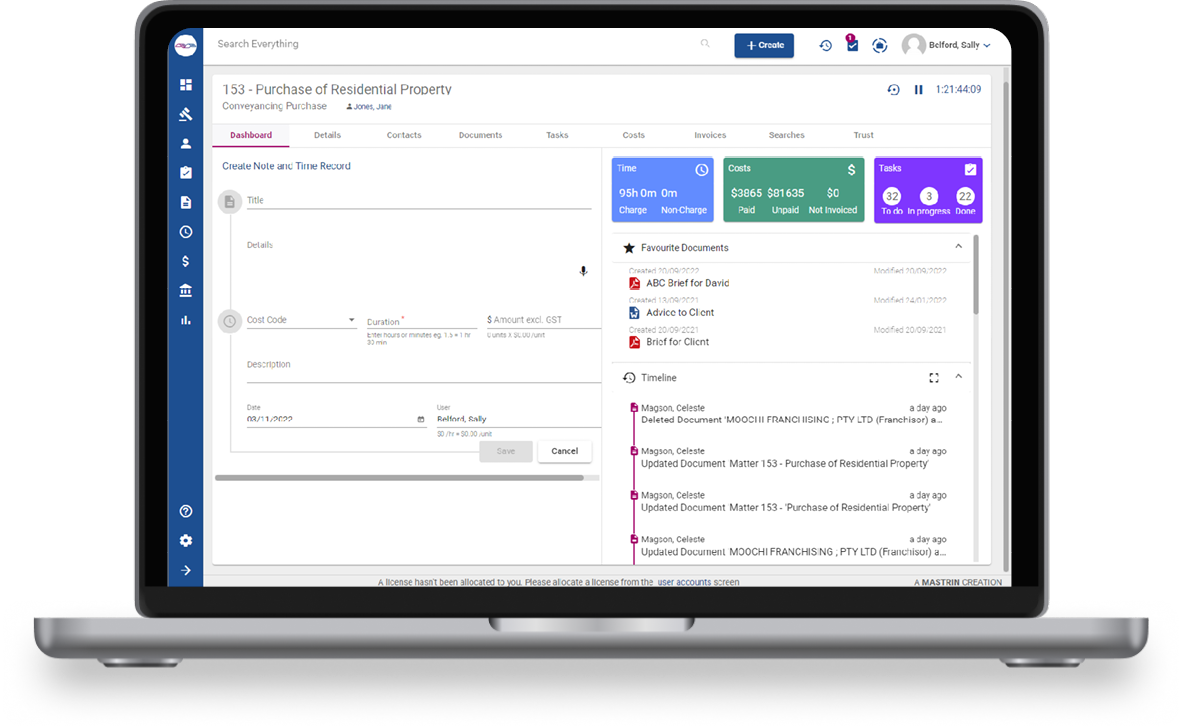Collapse the Favourite Documents panel
The width and height of the screenshot is (1179, 727).
[957, 246]
